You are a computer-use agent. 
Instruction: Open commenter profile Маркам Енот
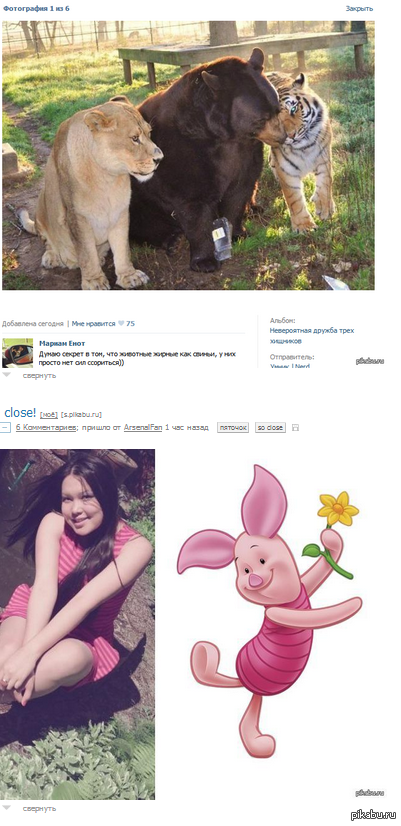(x=62, y=343)
